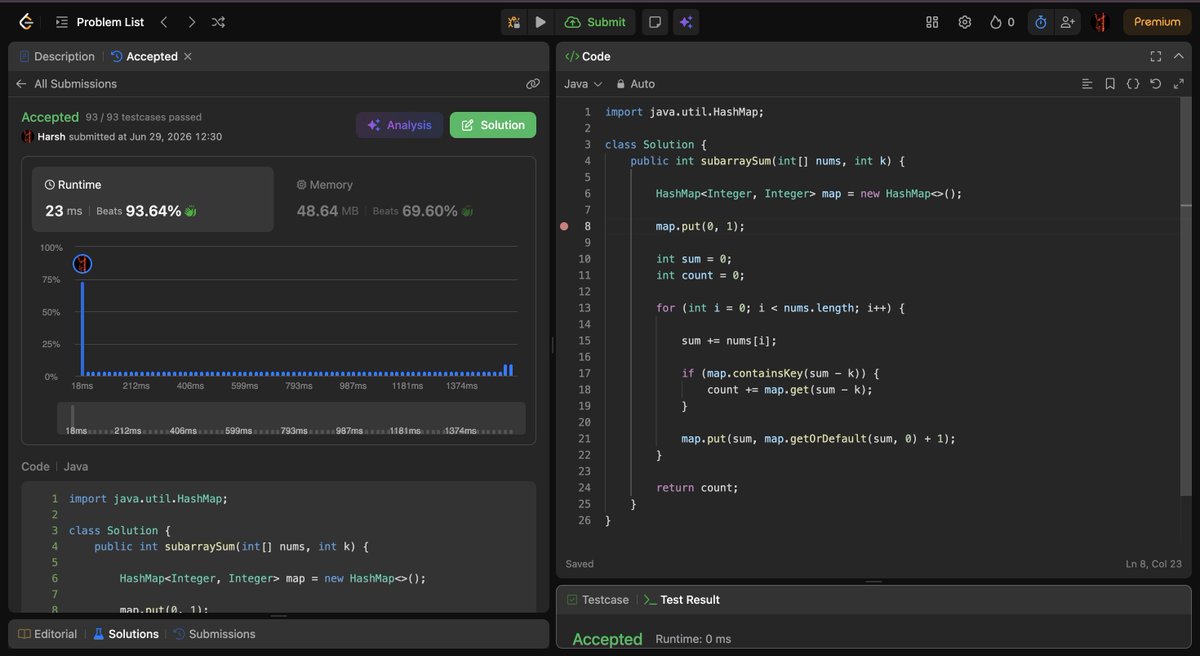
Task: Click the debug icon in top toolbar
Action: (x=514, y=22)
